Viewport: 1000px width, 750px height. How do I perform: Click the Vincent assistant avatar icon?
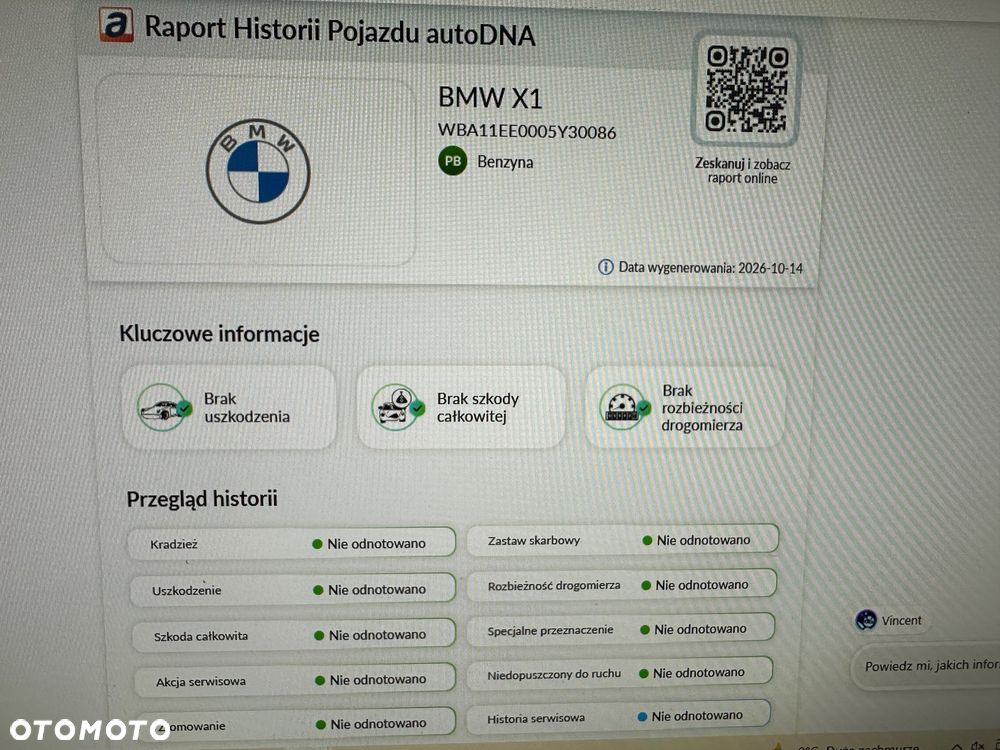(x=865, y=620)
